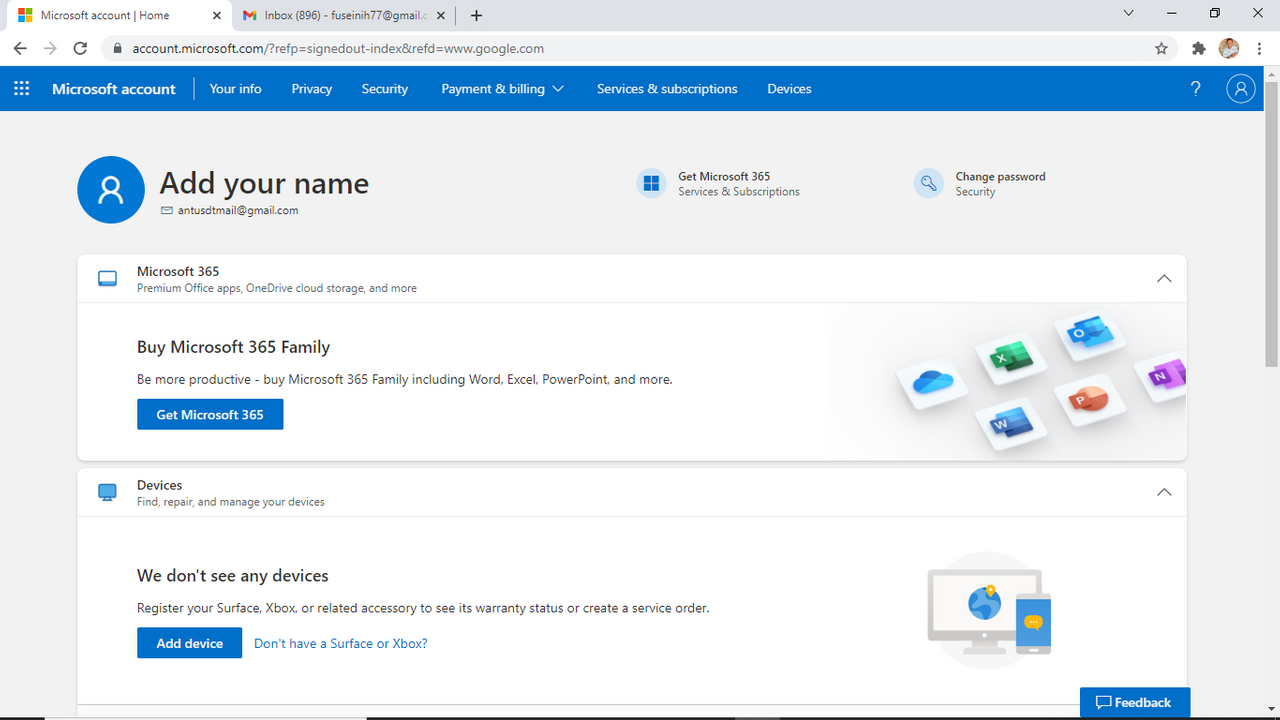Click the Add your name heading
The image size is (1280, 720).
264,184
